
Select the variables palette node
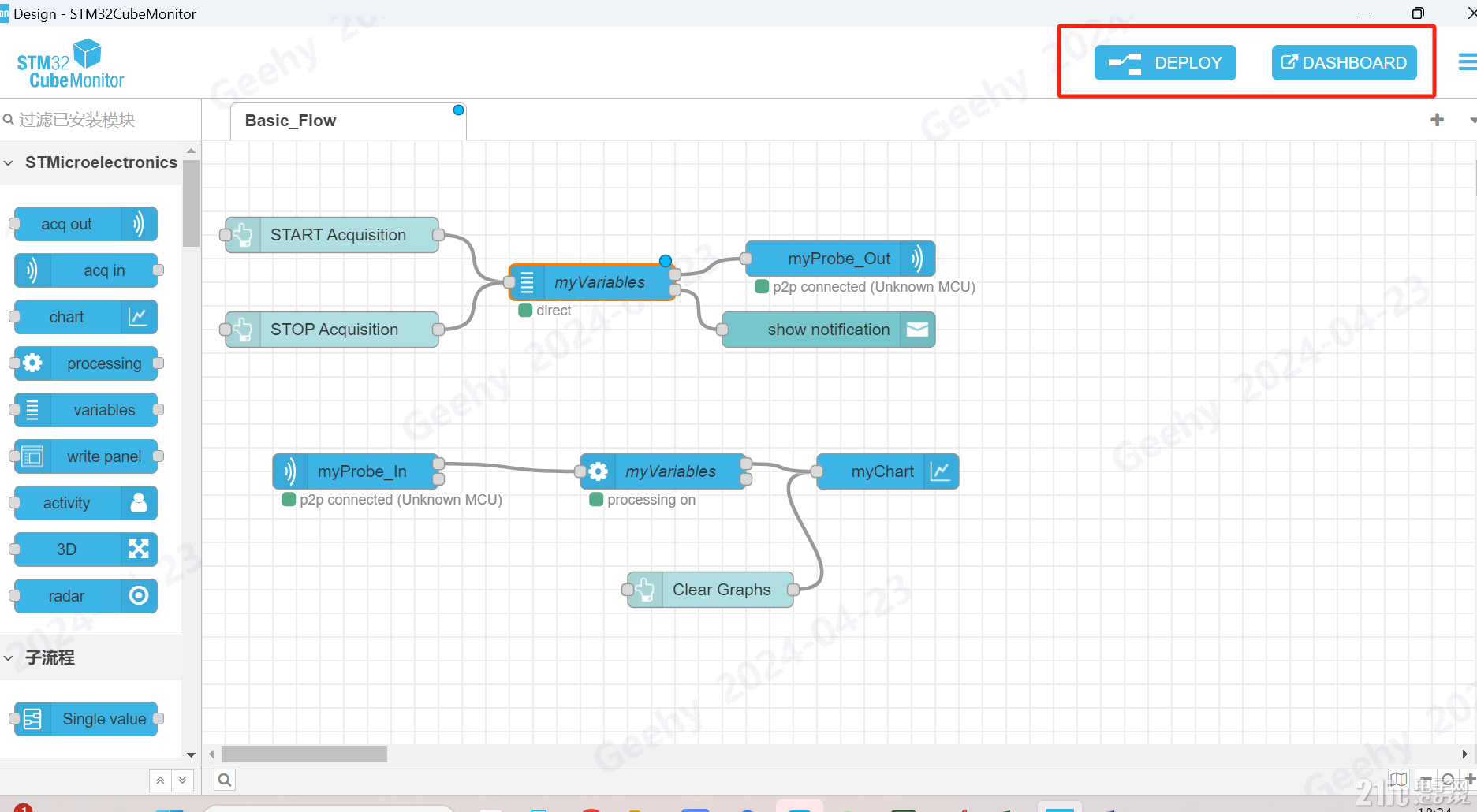[86, 410]
